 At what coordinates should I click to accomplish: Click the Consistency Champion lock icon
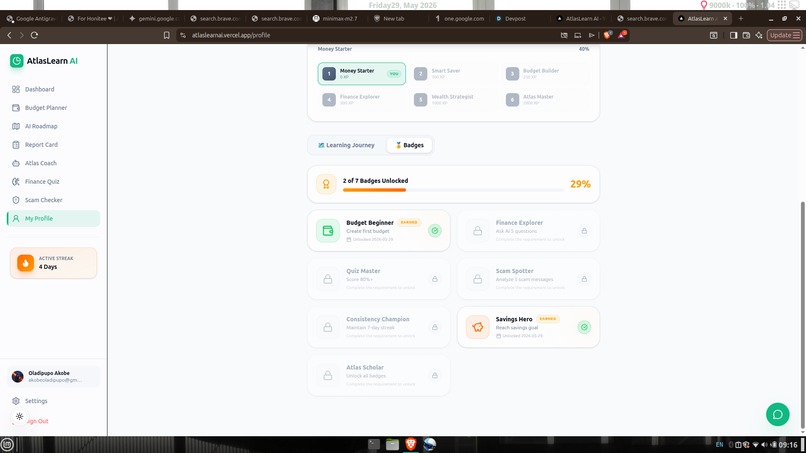tap(327, 328)
